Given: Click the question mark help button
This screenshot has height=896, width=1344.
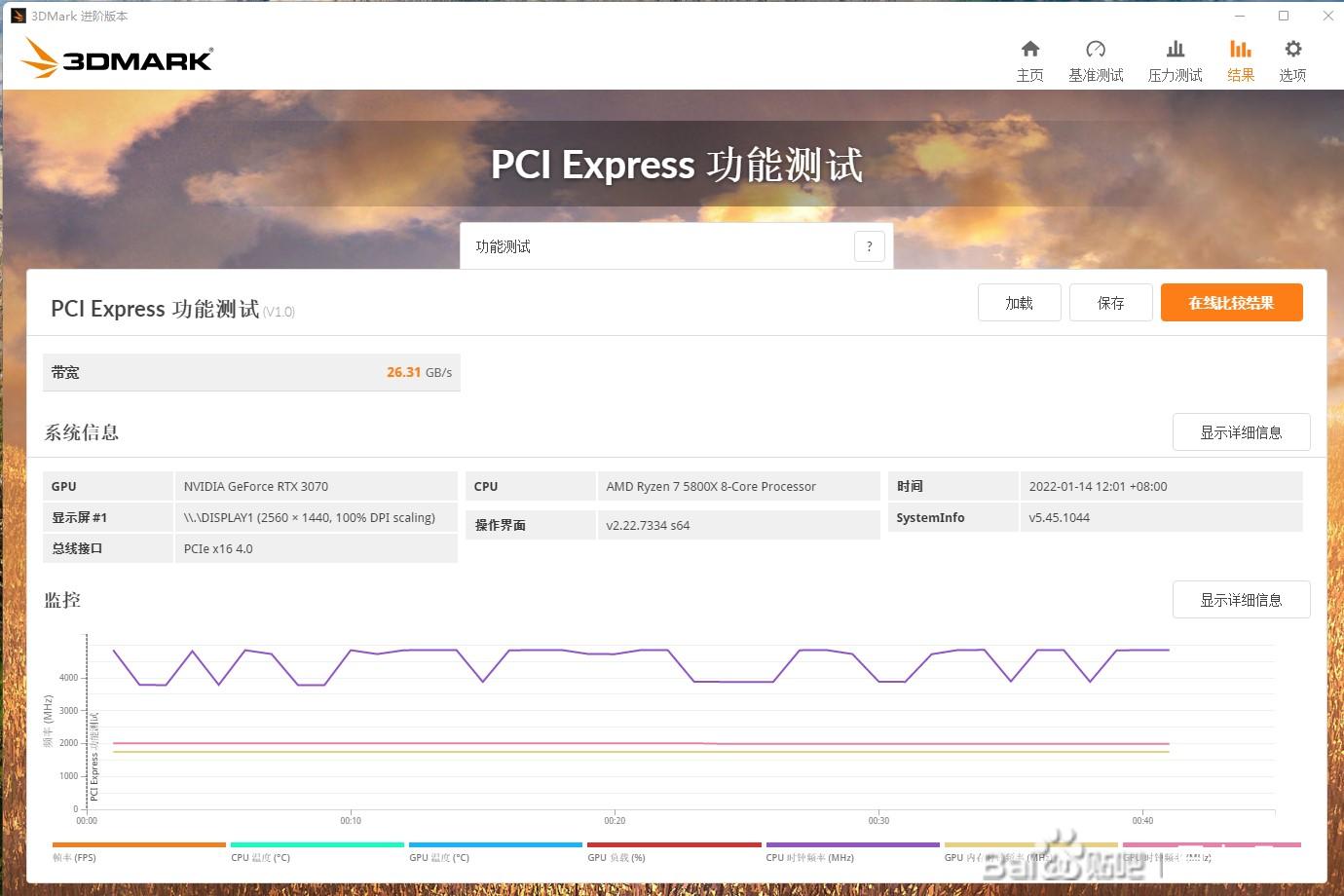Looking at the screenshot, I should pyautogui.click(x=870, y=246).
